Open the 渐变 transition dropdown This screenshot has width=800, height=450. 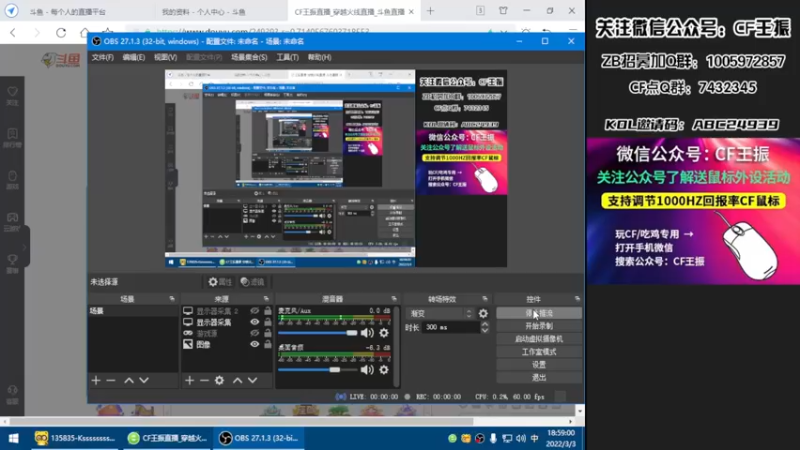point(440,314)
